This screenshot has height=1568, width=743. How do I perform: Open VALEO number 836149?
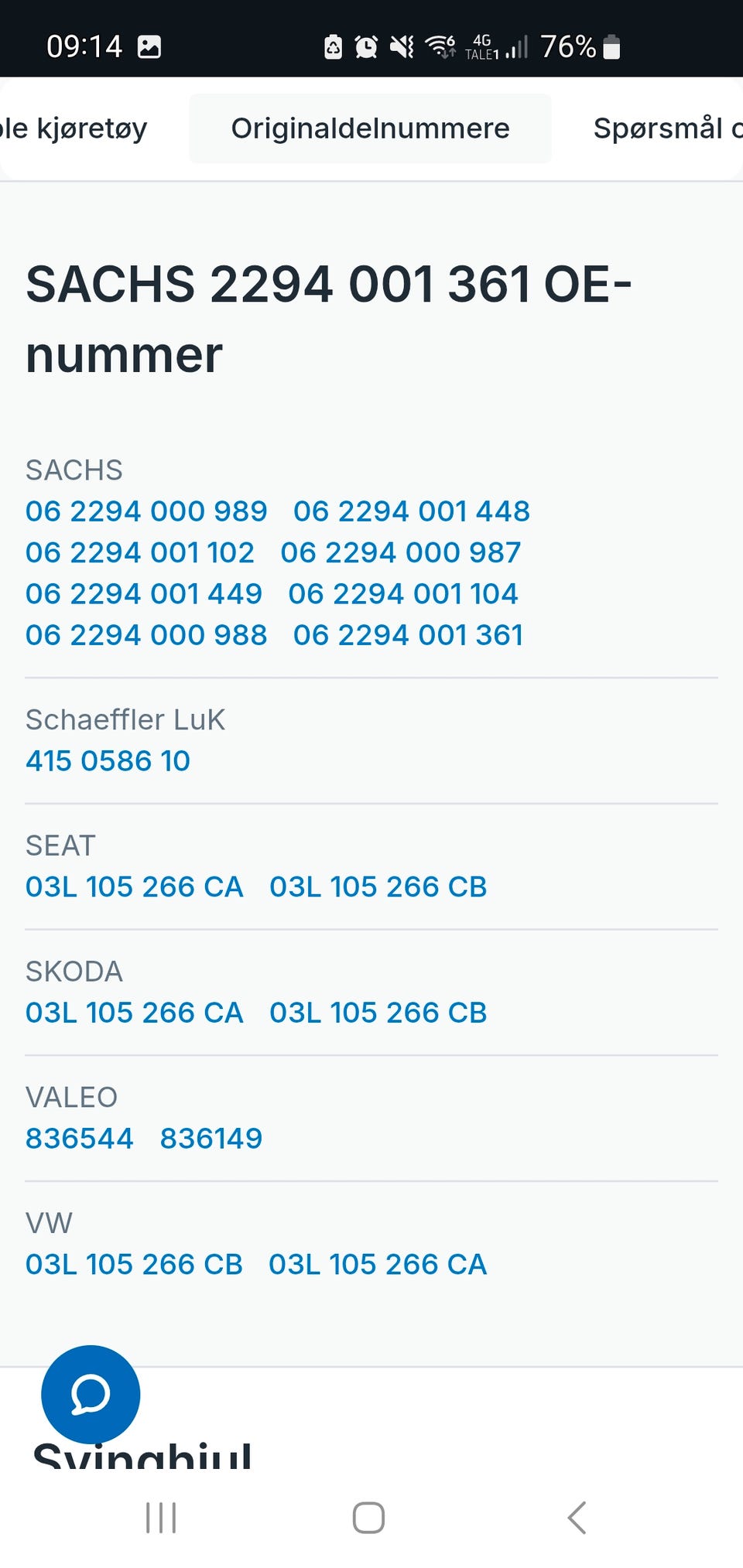tap(211, 1139)
